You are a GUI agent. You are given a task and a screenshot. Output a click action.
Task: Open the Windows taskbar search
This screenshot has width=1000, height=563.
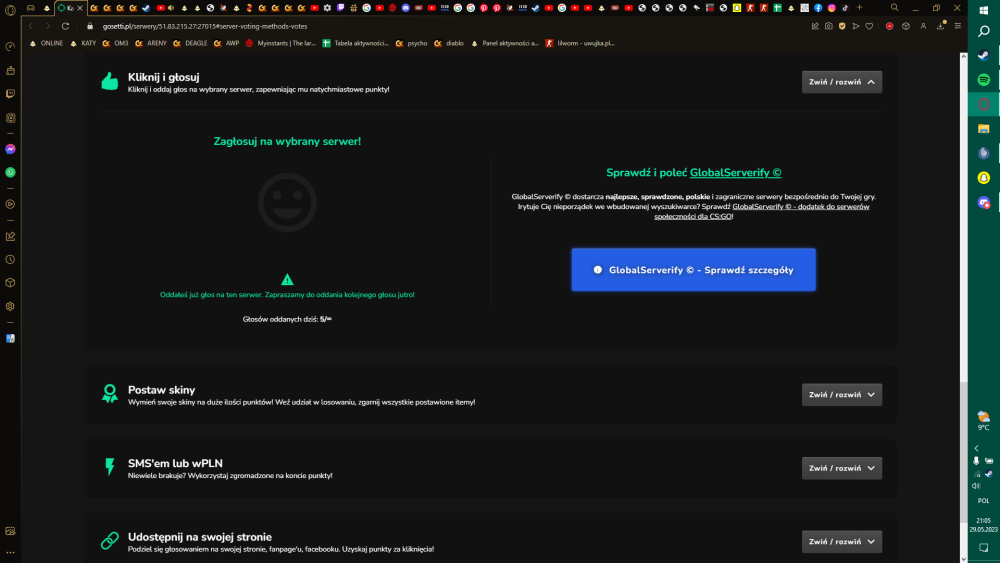click(983, 31)
